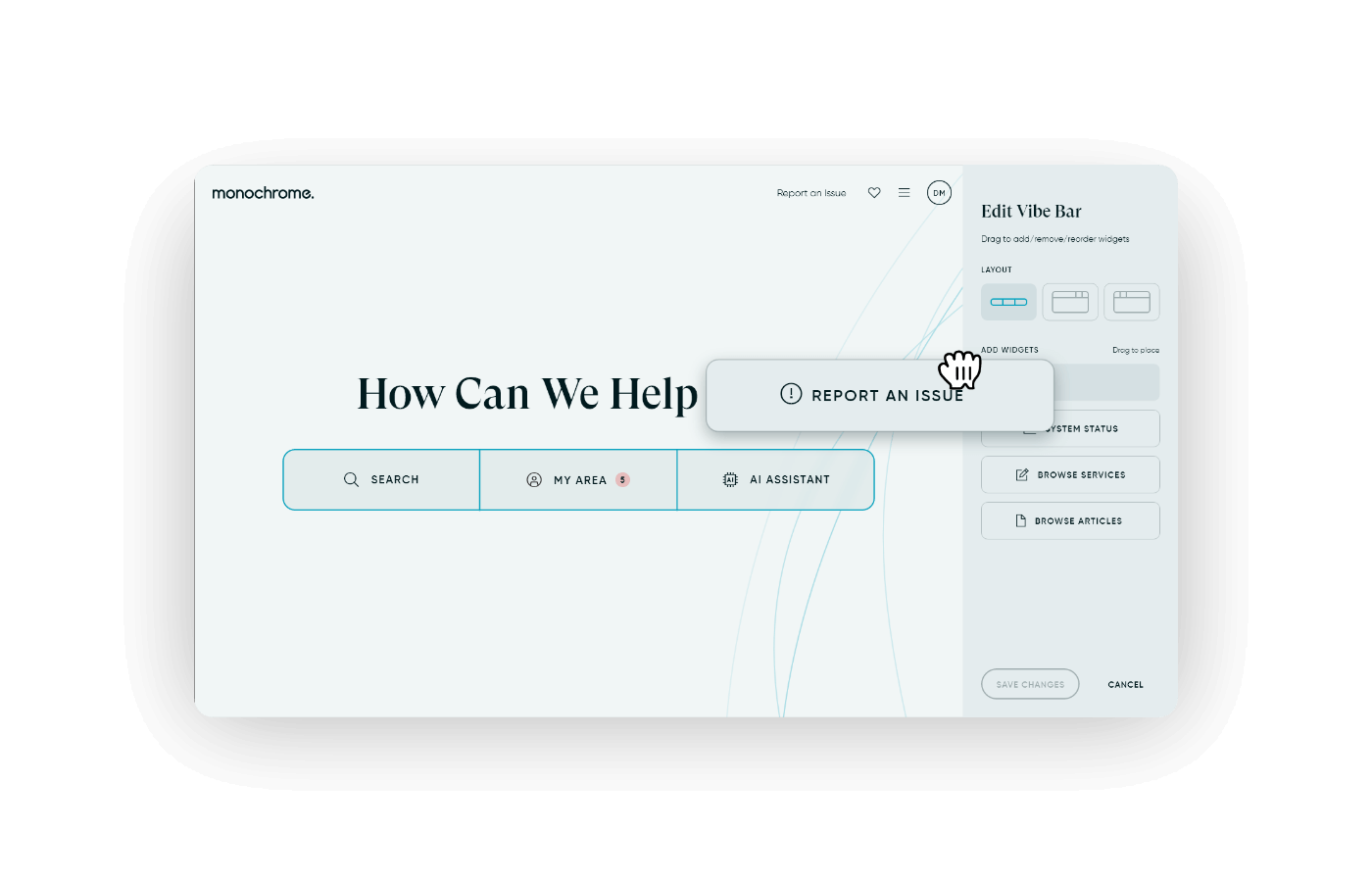Click the magnifier icon in Search

351,479
